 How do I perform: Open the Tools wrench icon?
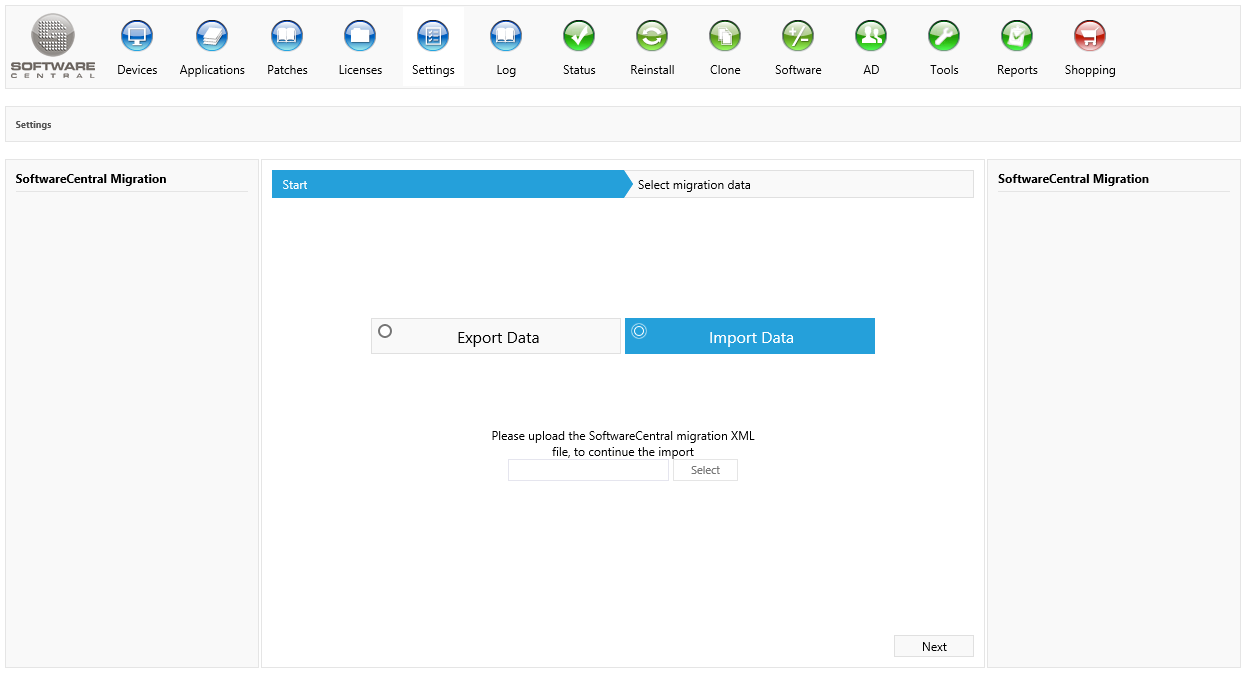point(944,37)
